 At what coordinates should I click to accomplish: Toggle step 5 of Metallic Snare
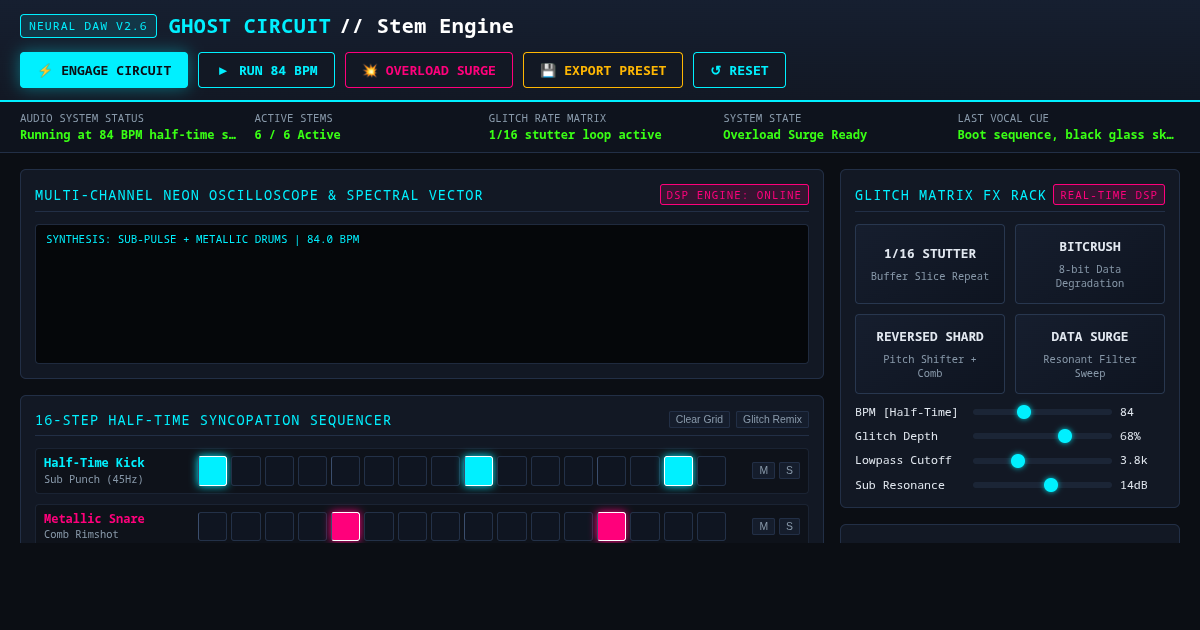coord(346,527)
